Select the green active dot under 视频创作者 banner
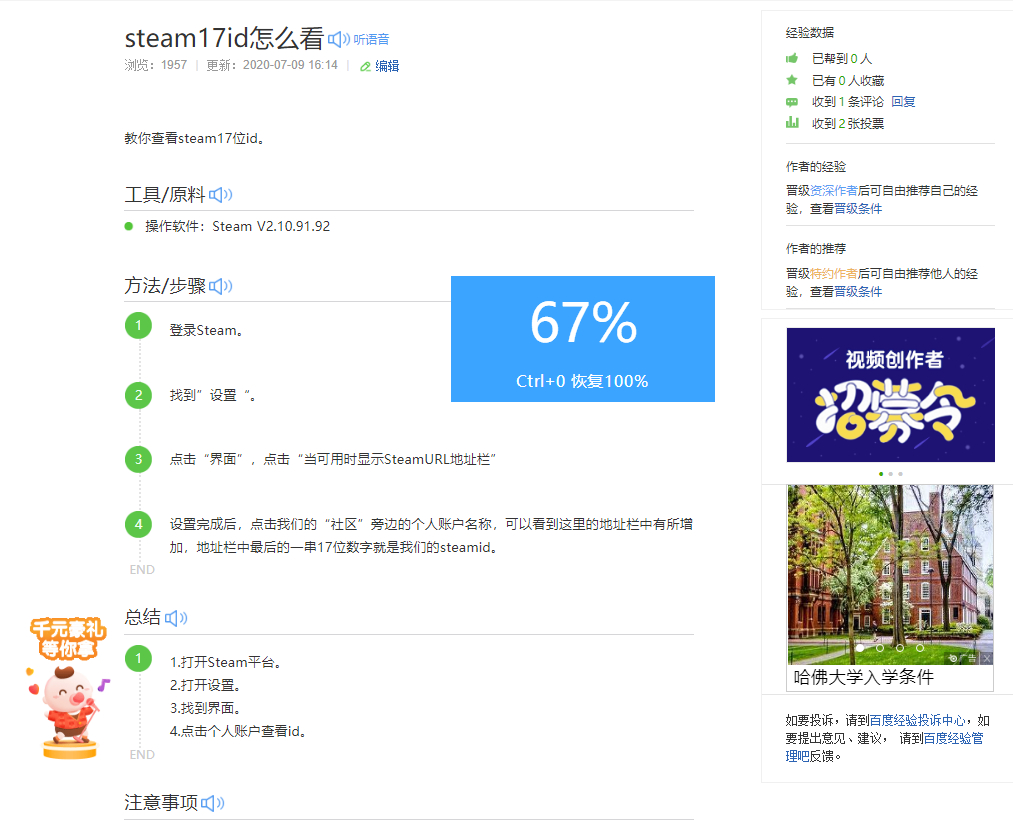 pyautogui.click(x=881, y=474)
